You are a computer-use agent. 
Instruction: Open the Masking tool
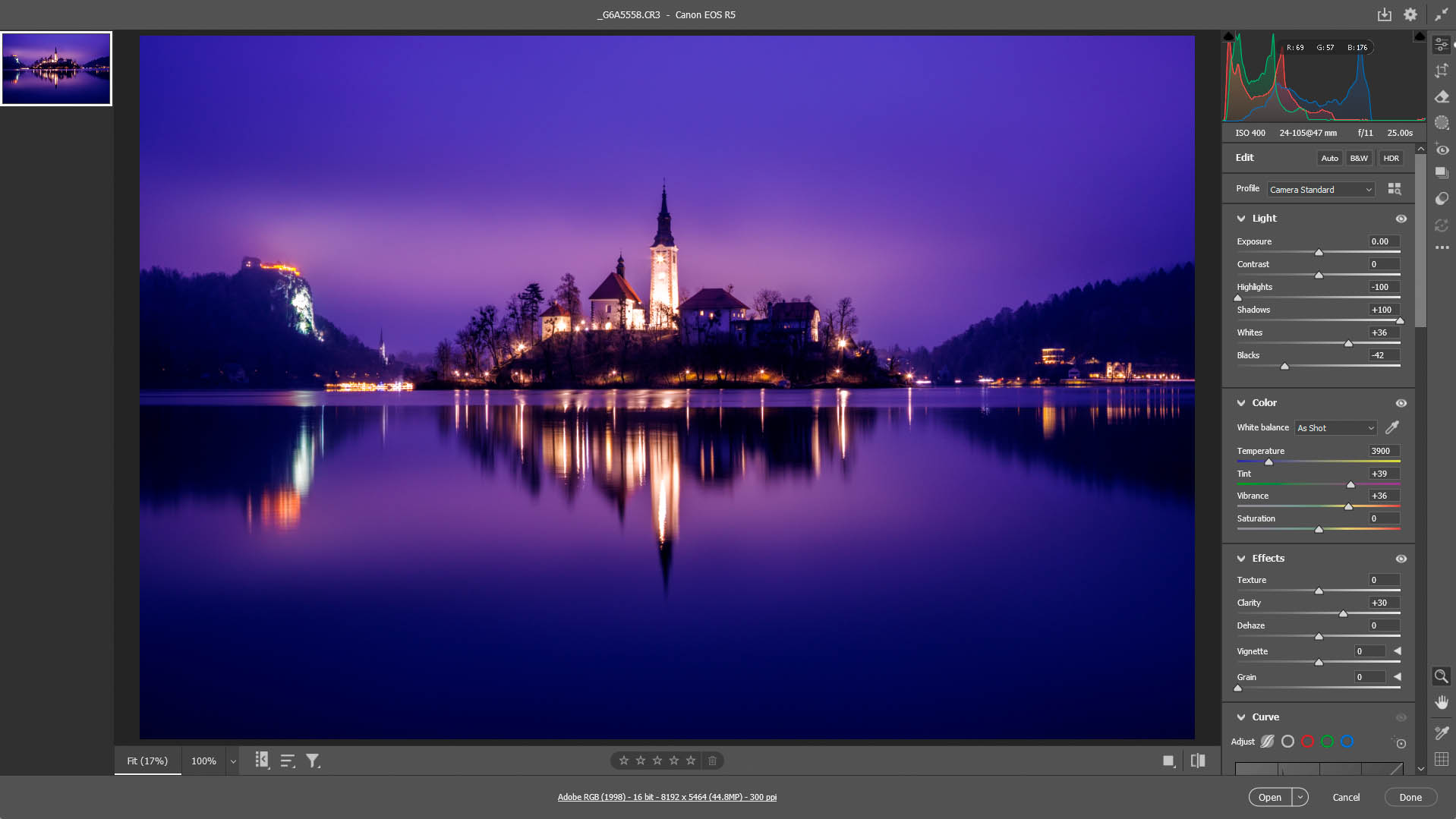[1442, 122]
